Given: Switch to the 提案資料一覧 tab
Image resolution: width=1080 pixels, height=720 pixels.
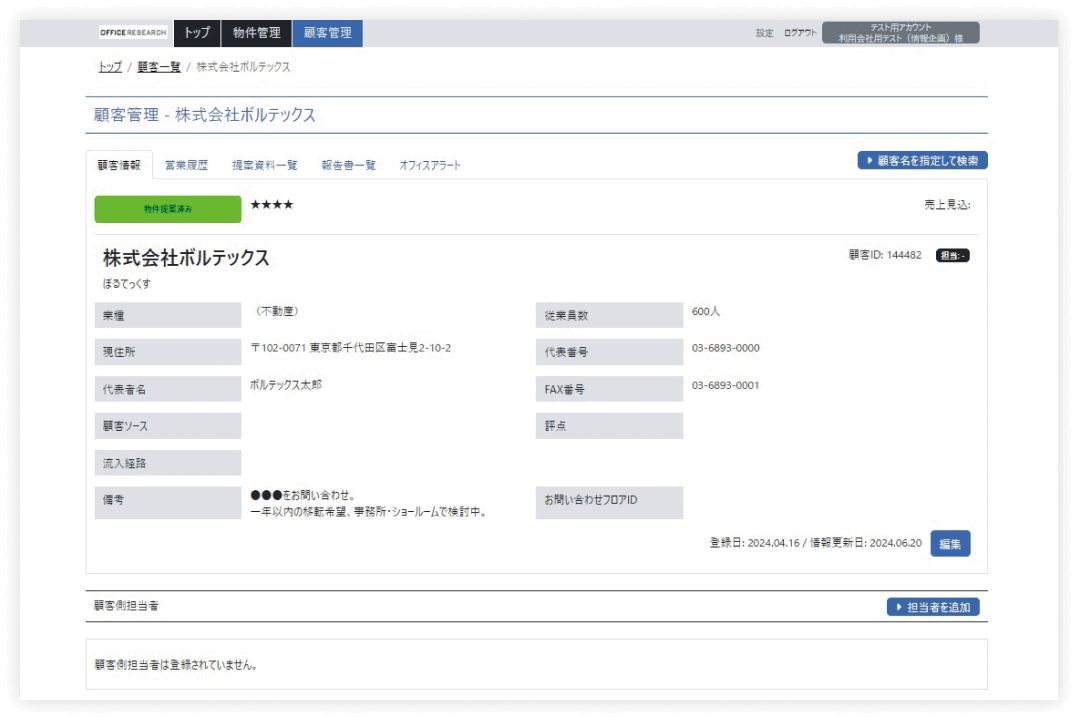Looking at the screenshot, I should point(264,165).
